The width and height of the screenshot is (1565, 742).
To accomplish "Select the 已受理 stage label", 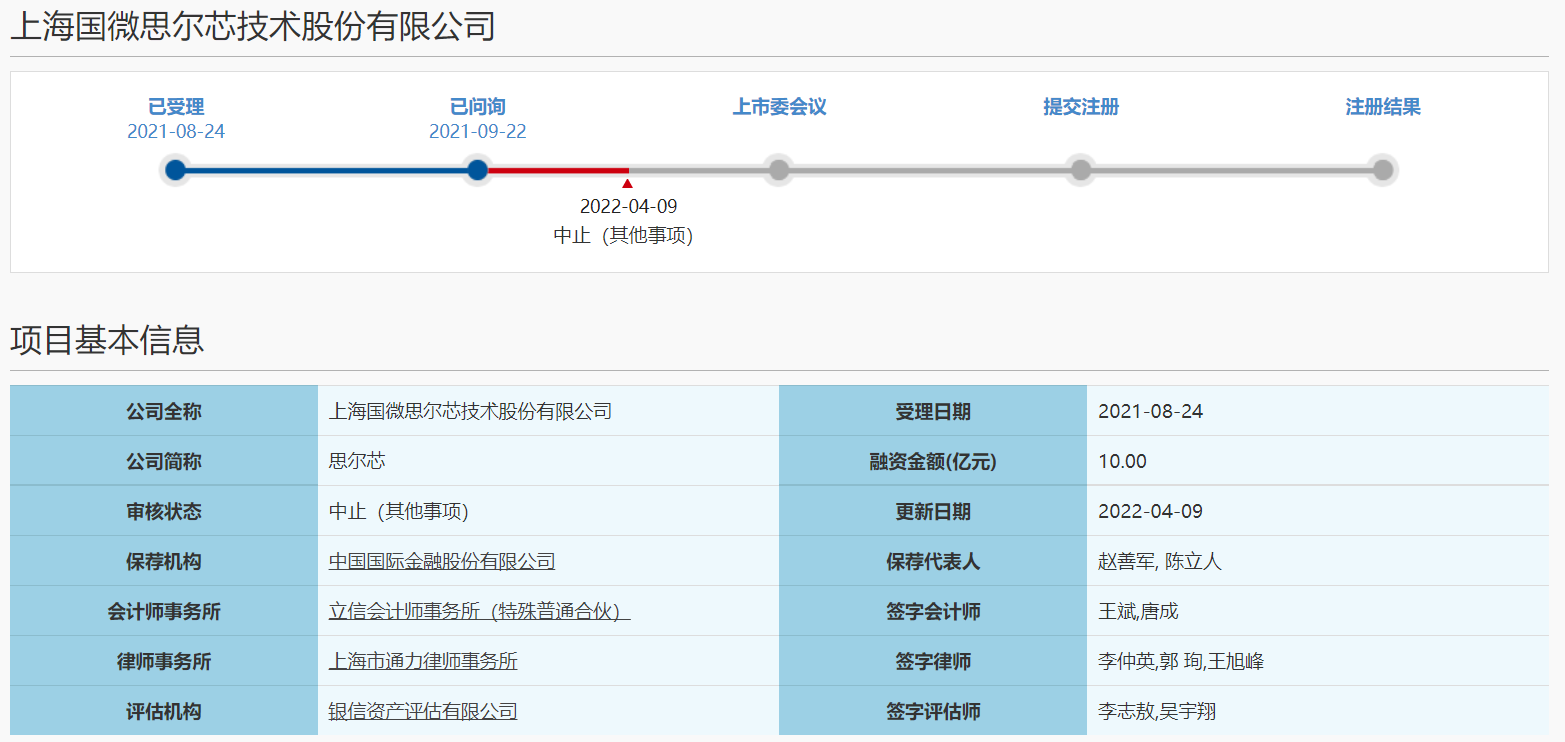I will point(176,107).
